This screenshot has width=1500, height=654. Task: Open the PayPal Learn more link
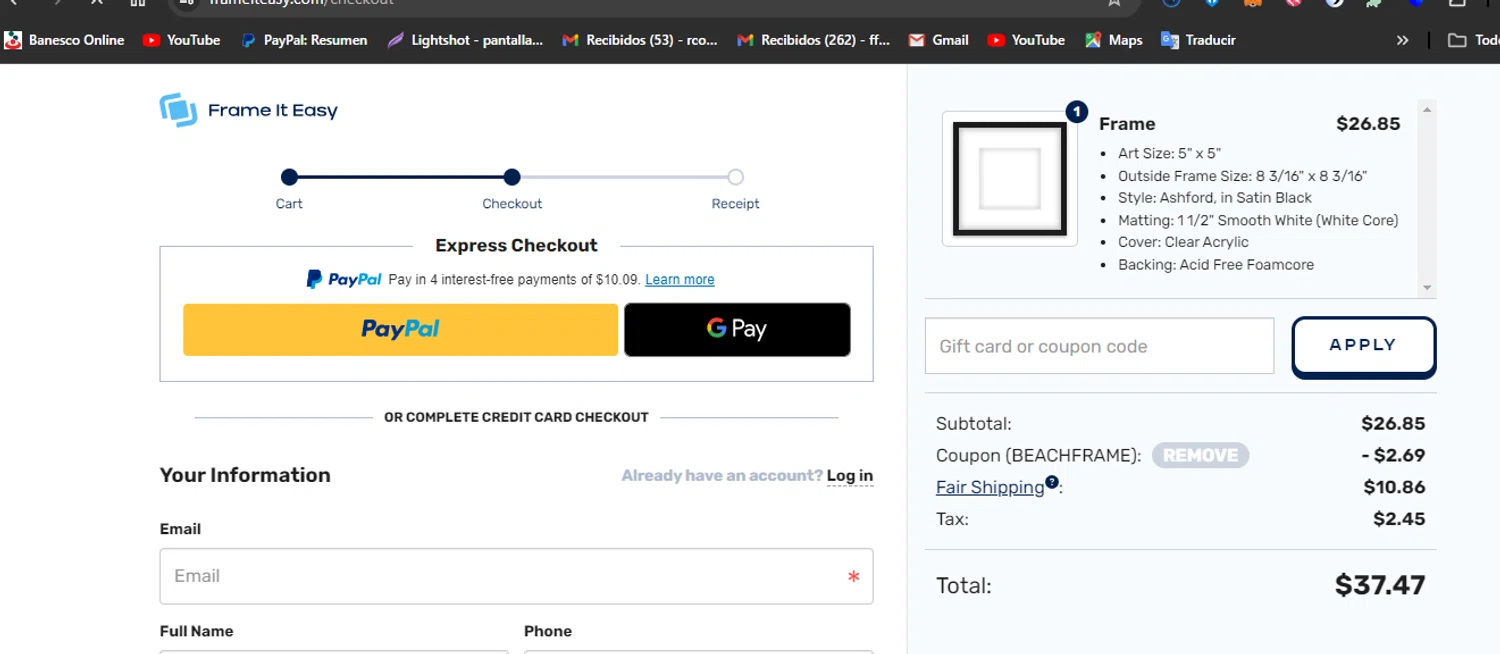click(679, 280)
